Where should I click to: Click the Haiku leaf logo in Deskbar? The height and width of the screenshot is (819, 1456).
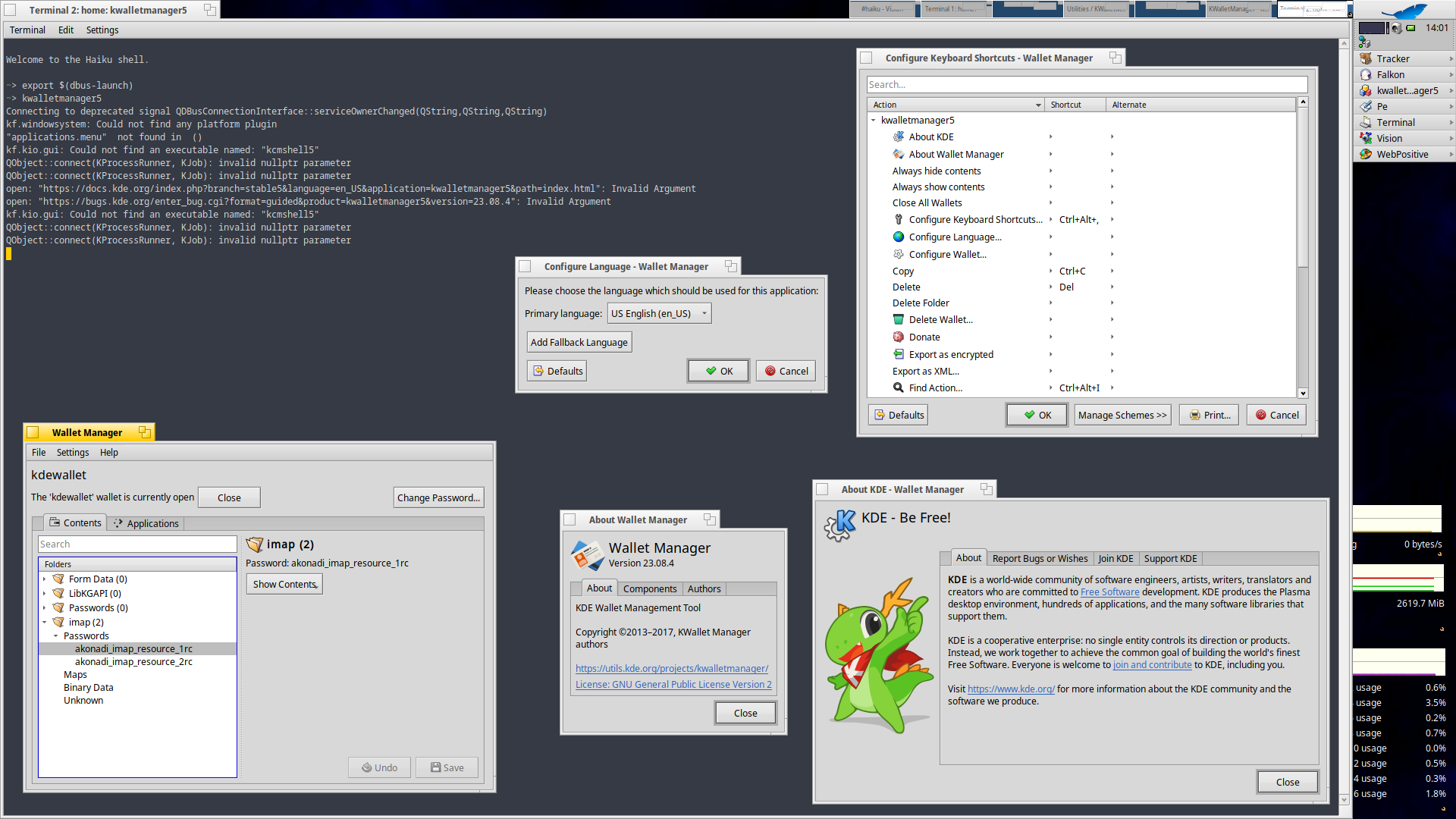(1404, 11)
